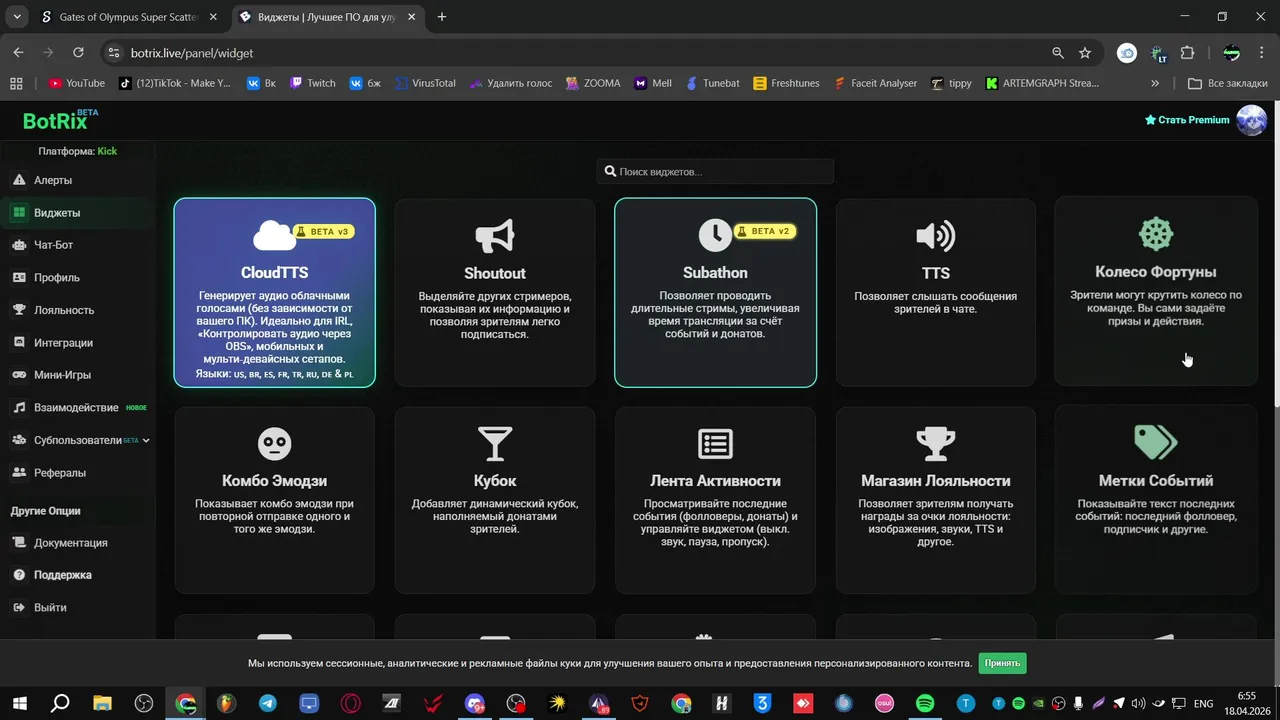Viewport: 1280px width, 720px height.
Task: Click the Мини-Игры gamepad icon in sidebar
Action: [19, 375]
